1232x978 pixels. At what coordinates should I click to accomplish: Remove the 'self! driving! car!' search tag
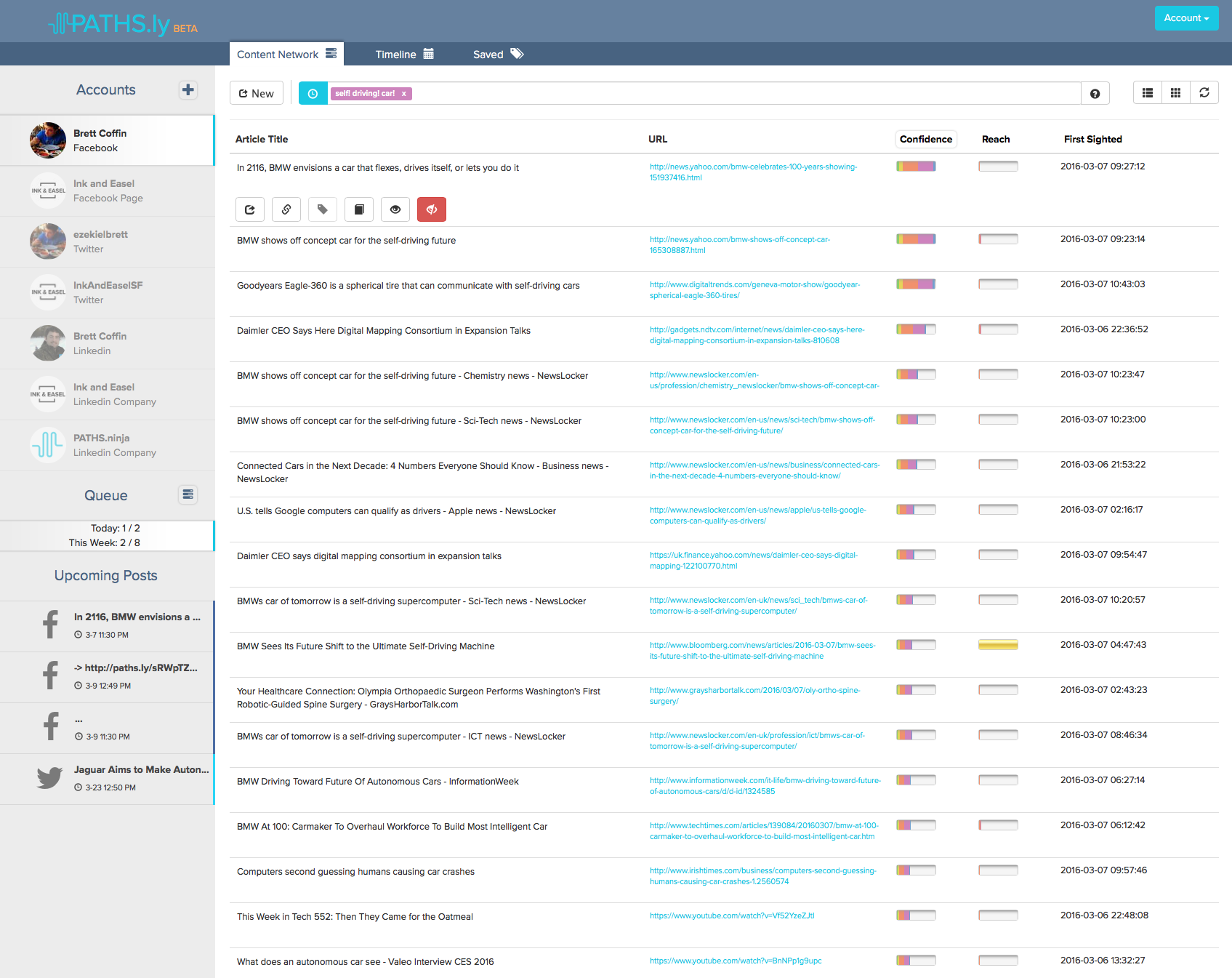click(x=404, y=93)
